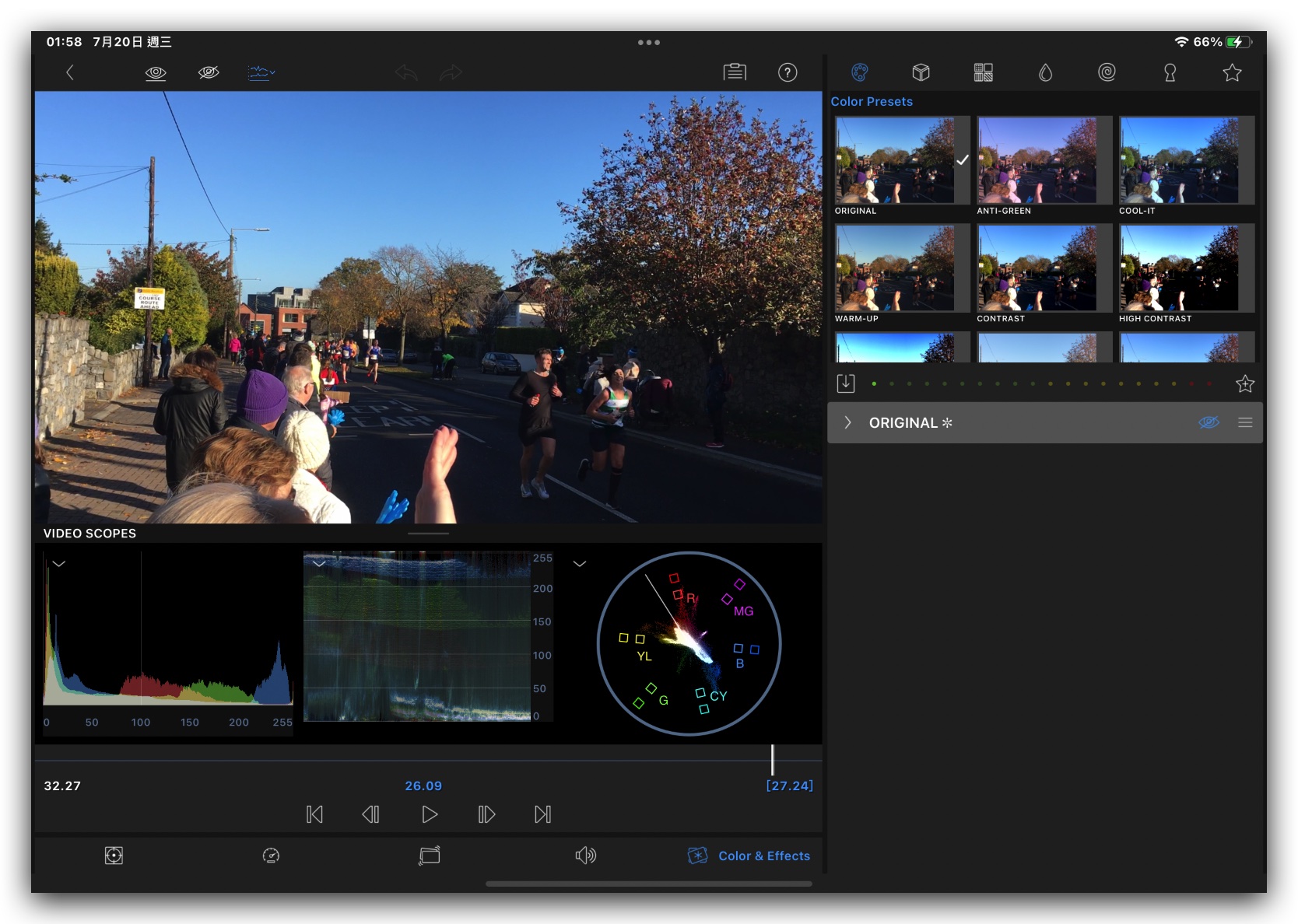This screenshot has height=924, width=1298.
Task: Open the three-dot multitasking menu
Action: tap(648, 42)
